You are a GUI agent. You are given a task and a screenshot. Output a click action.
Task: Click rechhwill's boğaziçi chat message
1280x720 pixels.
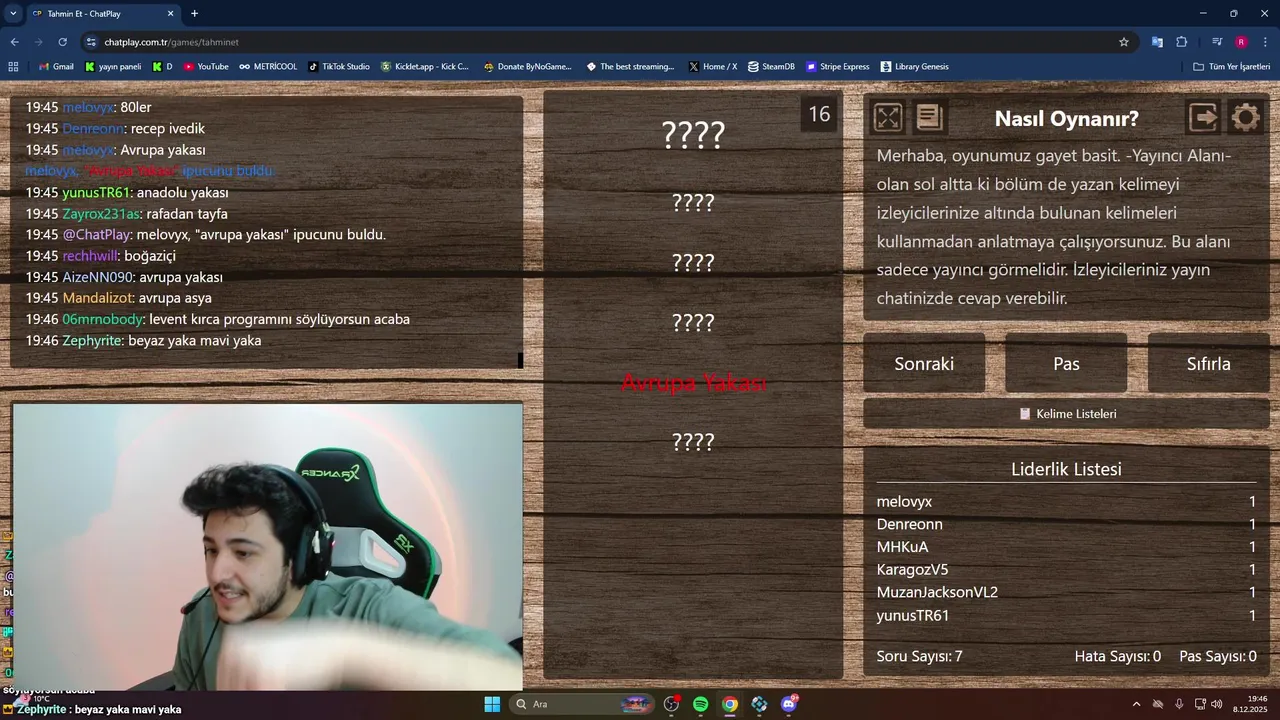pos(100,256)
